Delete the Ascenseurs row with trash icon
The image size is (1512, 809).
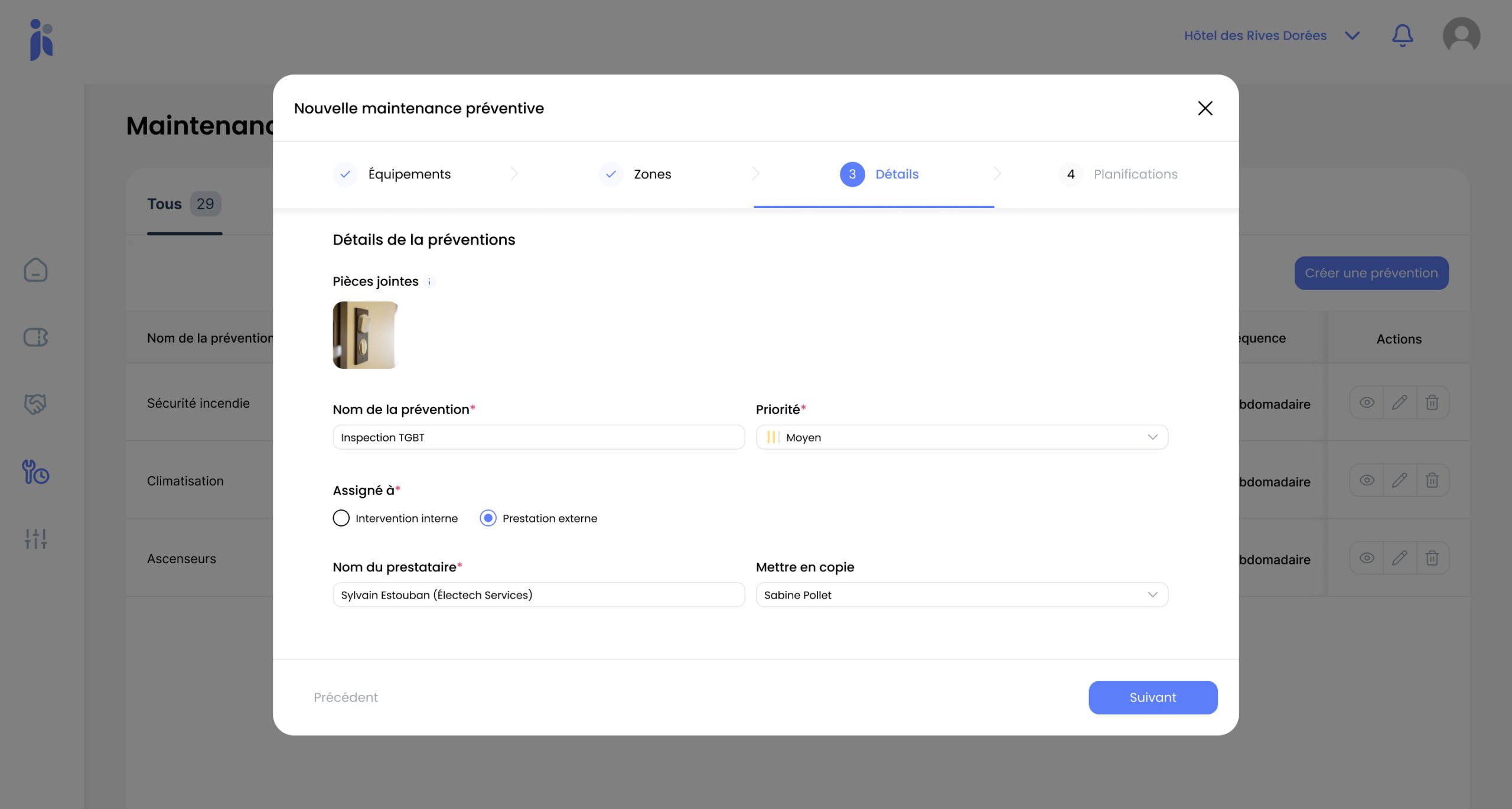[x=1432, y=558]
